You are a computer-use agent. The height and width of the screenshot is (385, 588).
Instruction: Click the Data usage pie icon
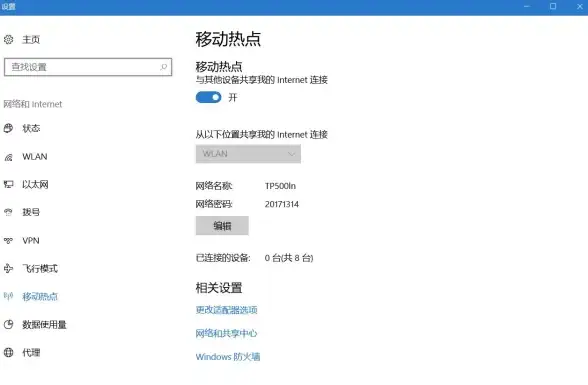(8, 325)
